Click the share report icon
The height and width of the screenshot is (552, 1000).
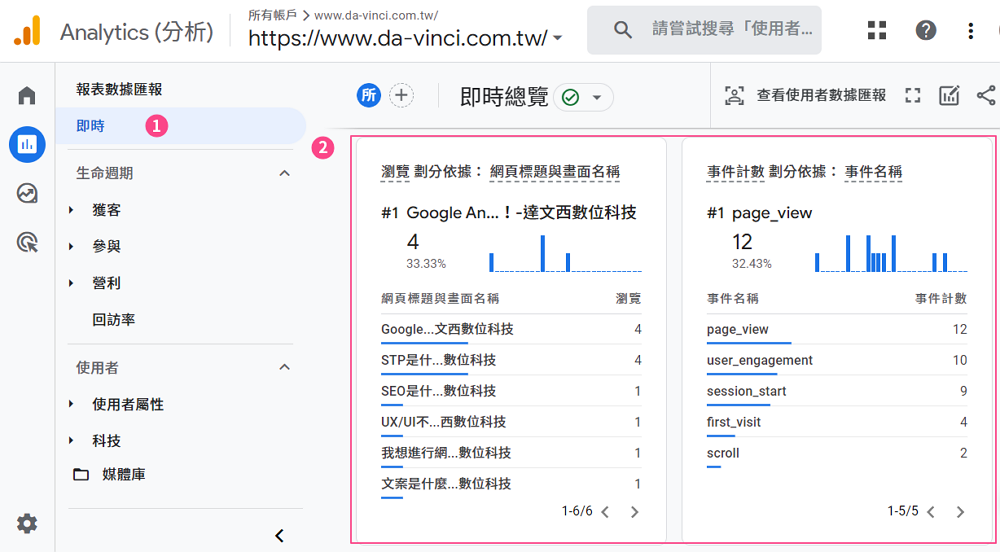(986, 96)
